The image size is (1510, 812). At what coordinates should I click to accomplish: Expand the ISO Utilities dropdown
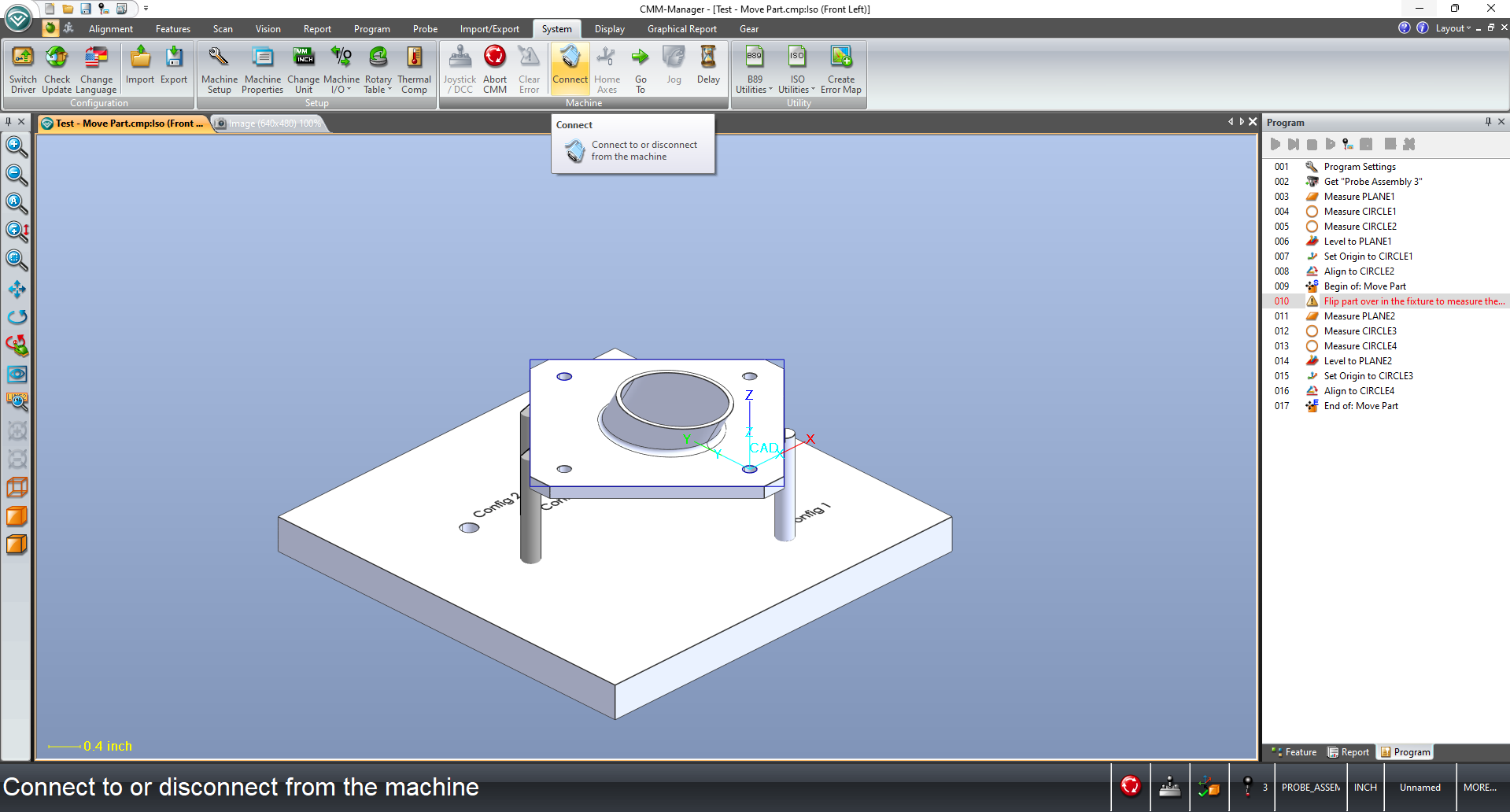[x=796, y=69]
